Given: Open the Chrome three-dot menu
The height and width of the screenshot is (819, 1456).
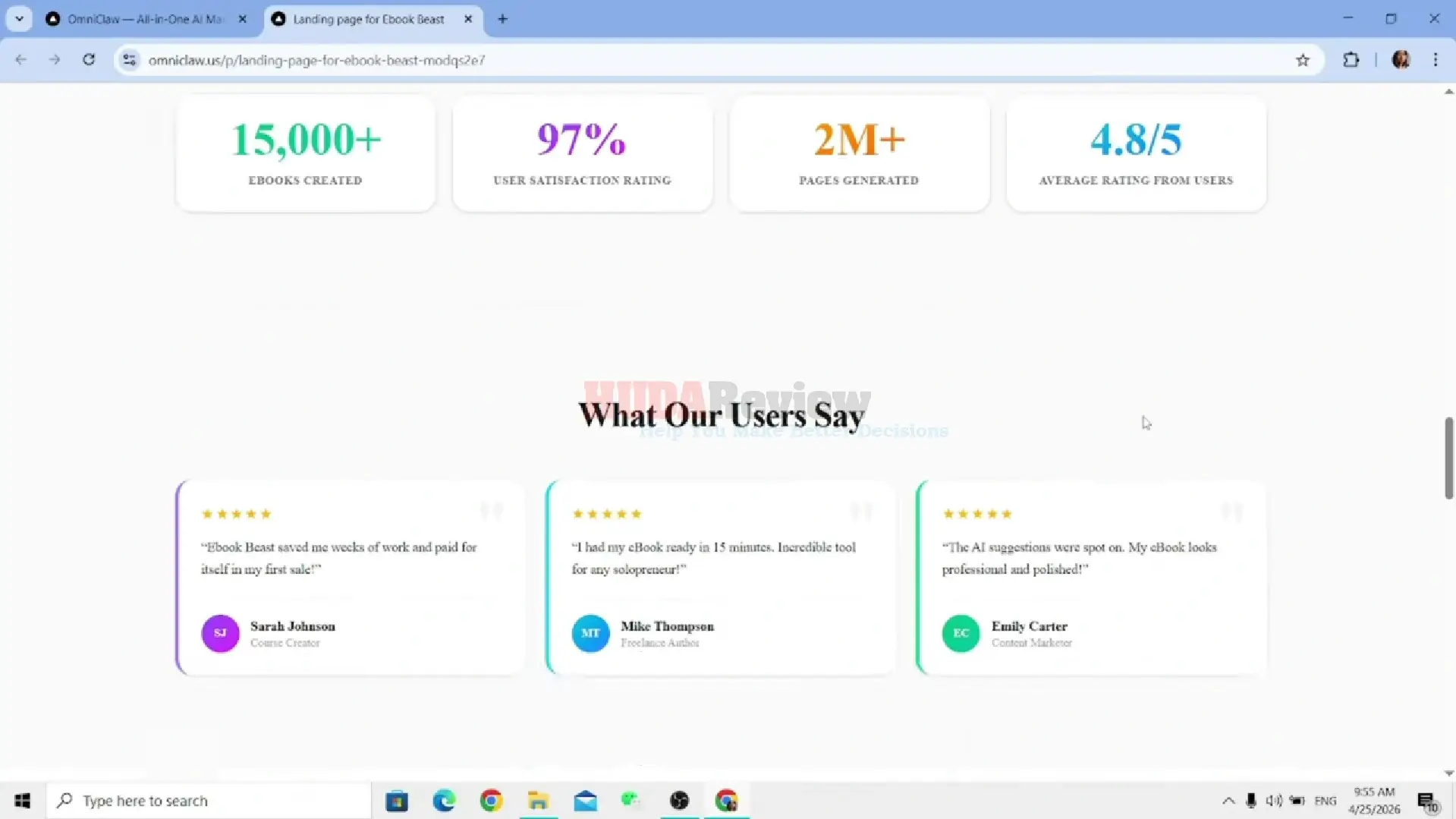Looking at the screenshot, I should [x=1436, y=60].
